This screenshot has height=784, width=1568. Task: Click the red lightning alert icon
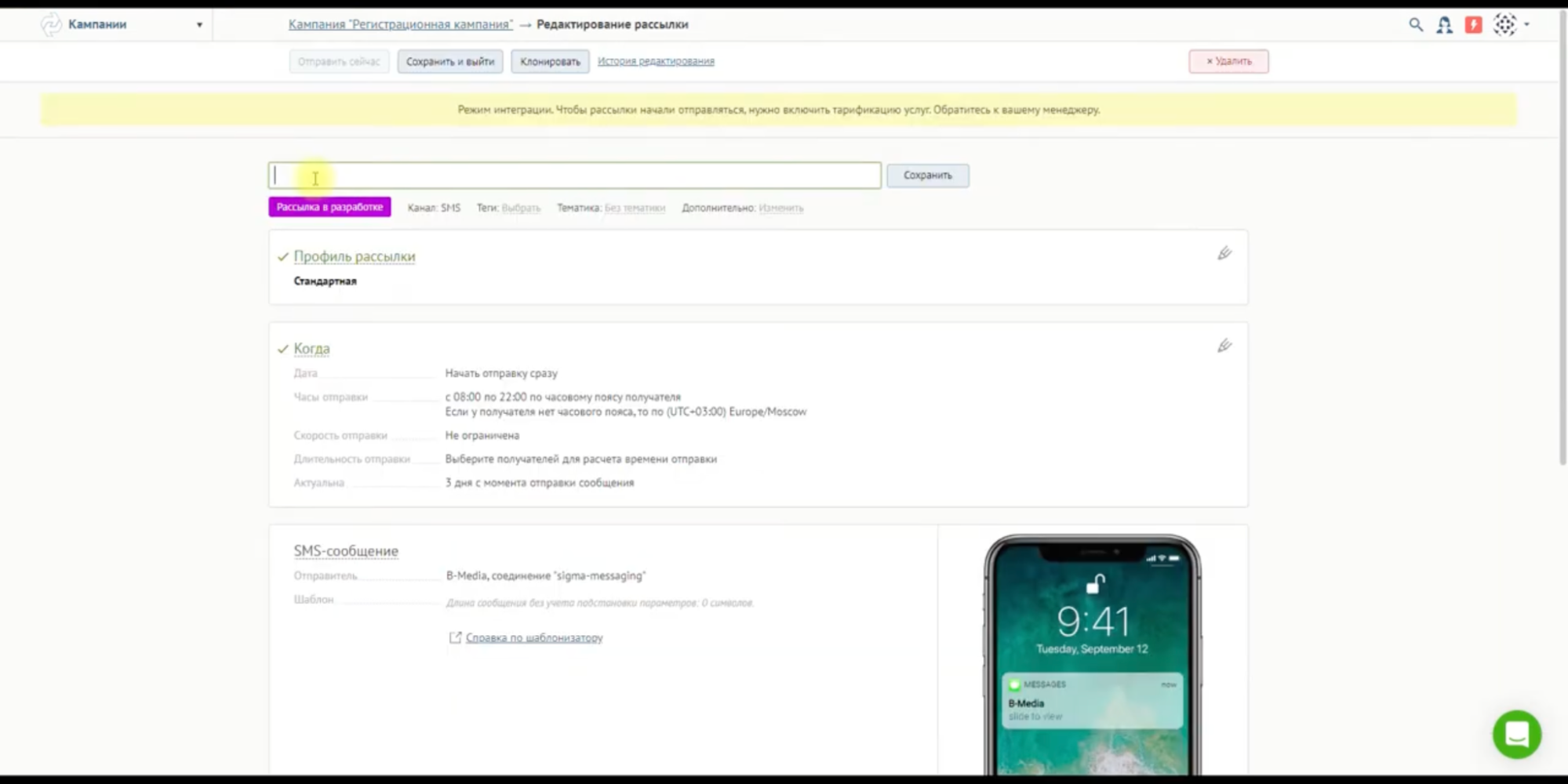[x=1473, y=25]
